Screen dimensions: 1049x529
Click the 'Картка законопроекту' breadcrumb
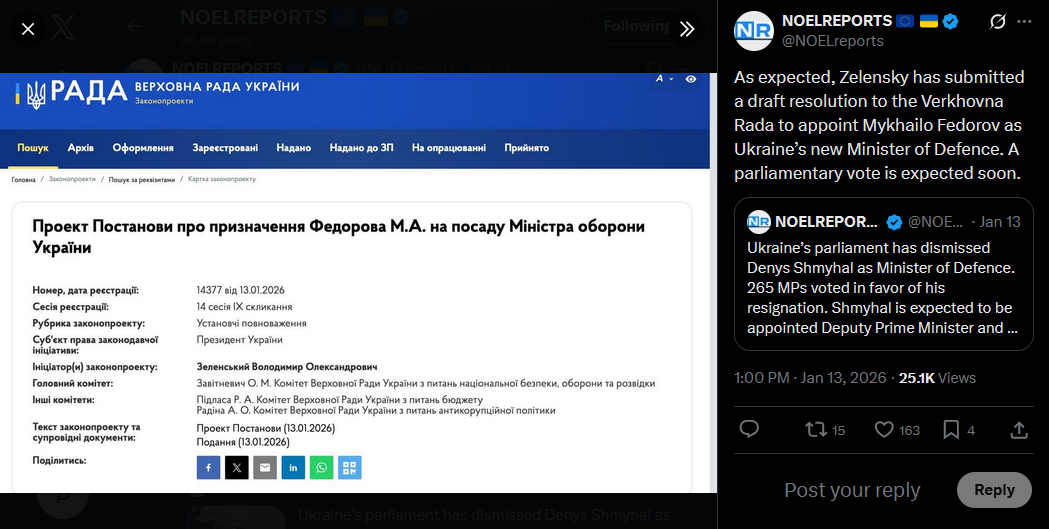(x=222, y=179)
